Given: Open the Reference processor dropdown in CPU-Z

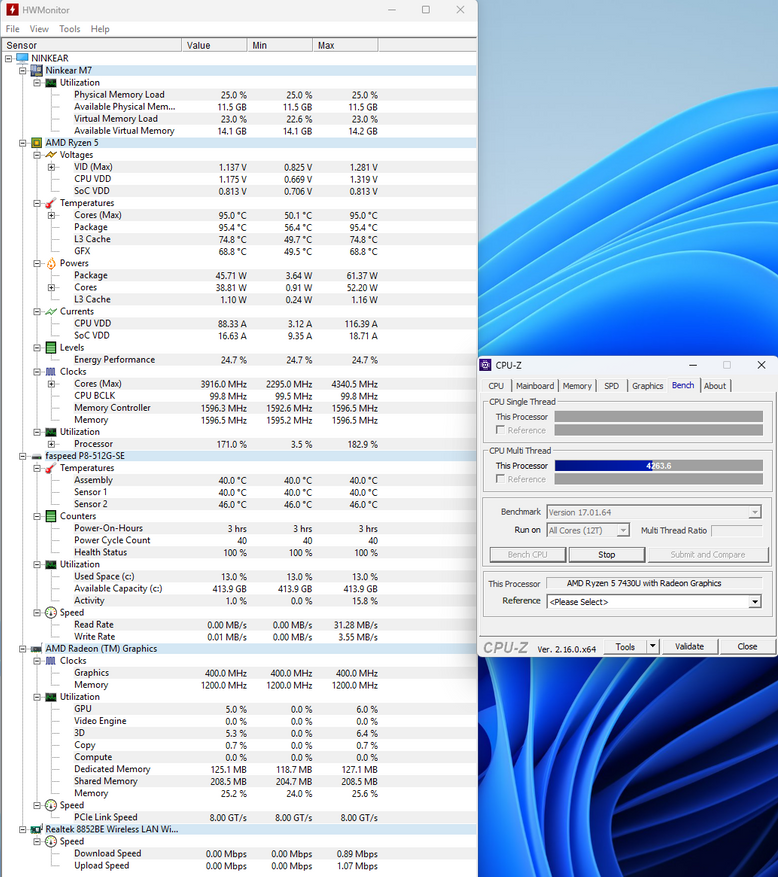Looking at the screenshot, I should point(755,602).
